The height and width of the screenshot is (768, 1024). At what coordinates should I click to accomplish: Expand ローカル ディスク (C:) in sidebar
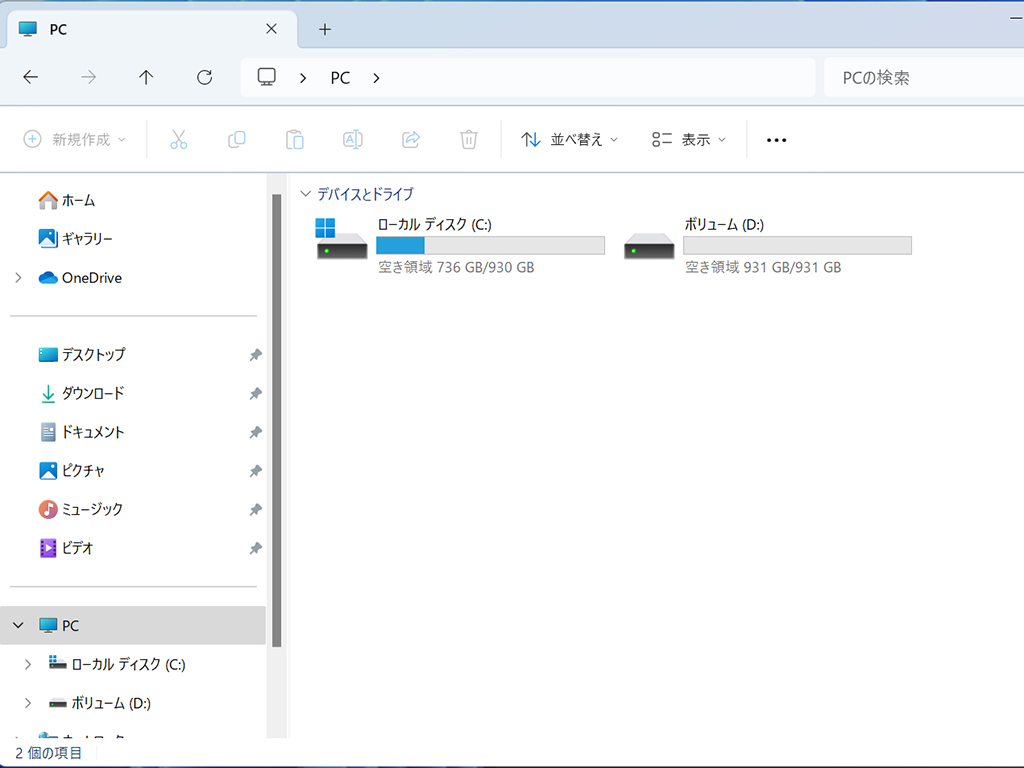coord(27,664)
